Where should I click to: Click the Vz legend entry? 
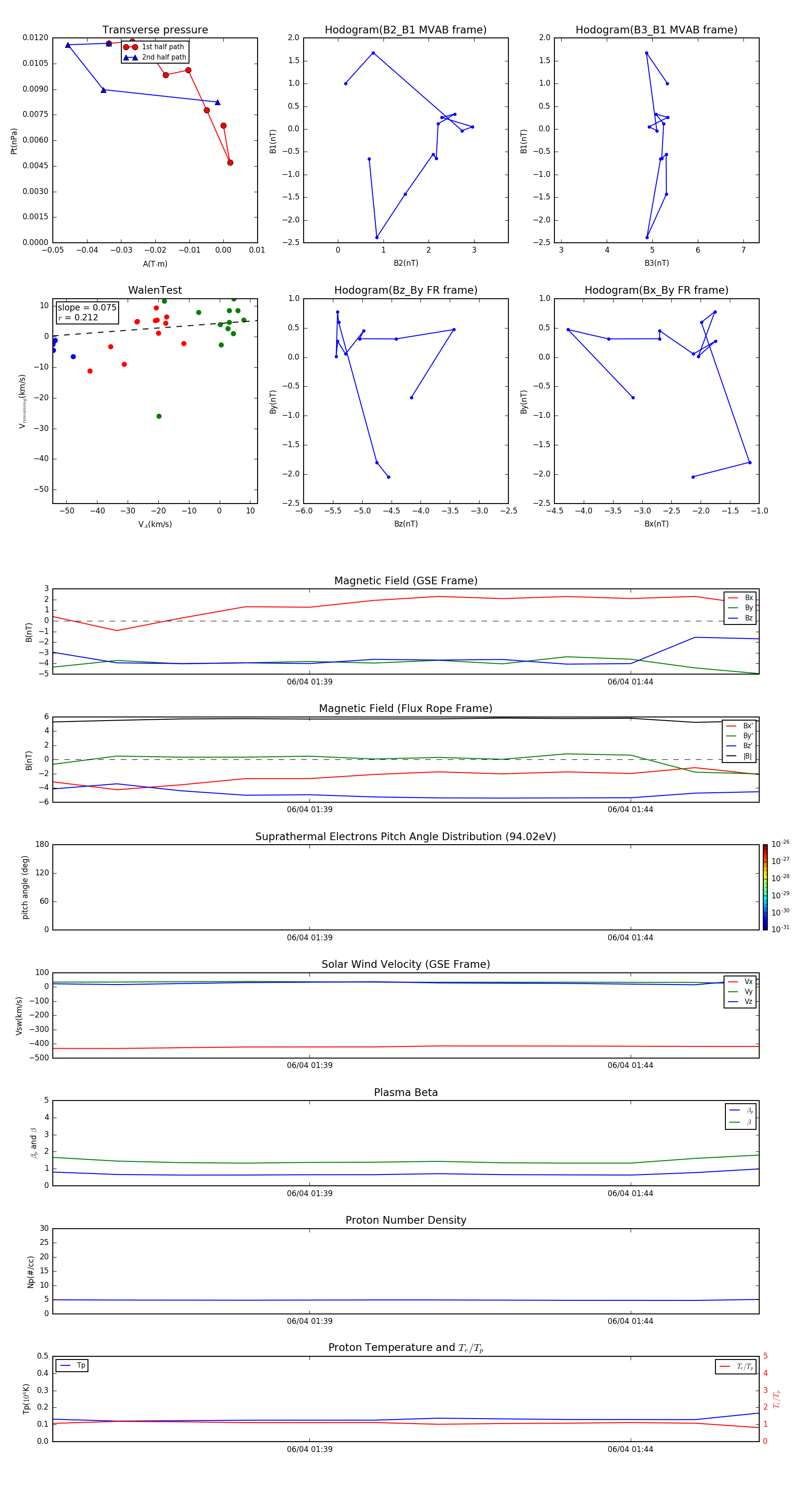tap(740, 1001)
